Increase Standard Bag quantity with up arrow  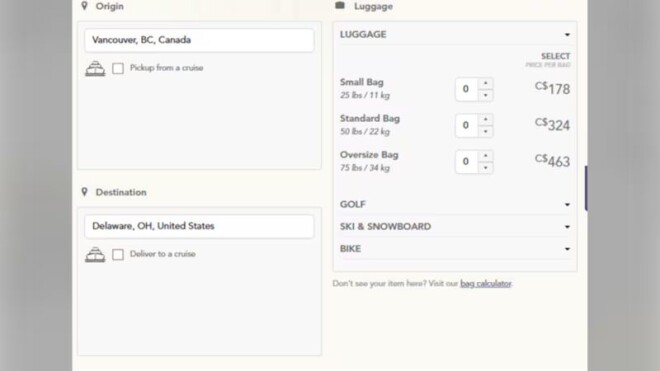click(486, 120)
